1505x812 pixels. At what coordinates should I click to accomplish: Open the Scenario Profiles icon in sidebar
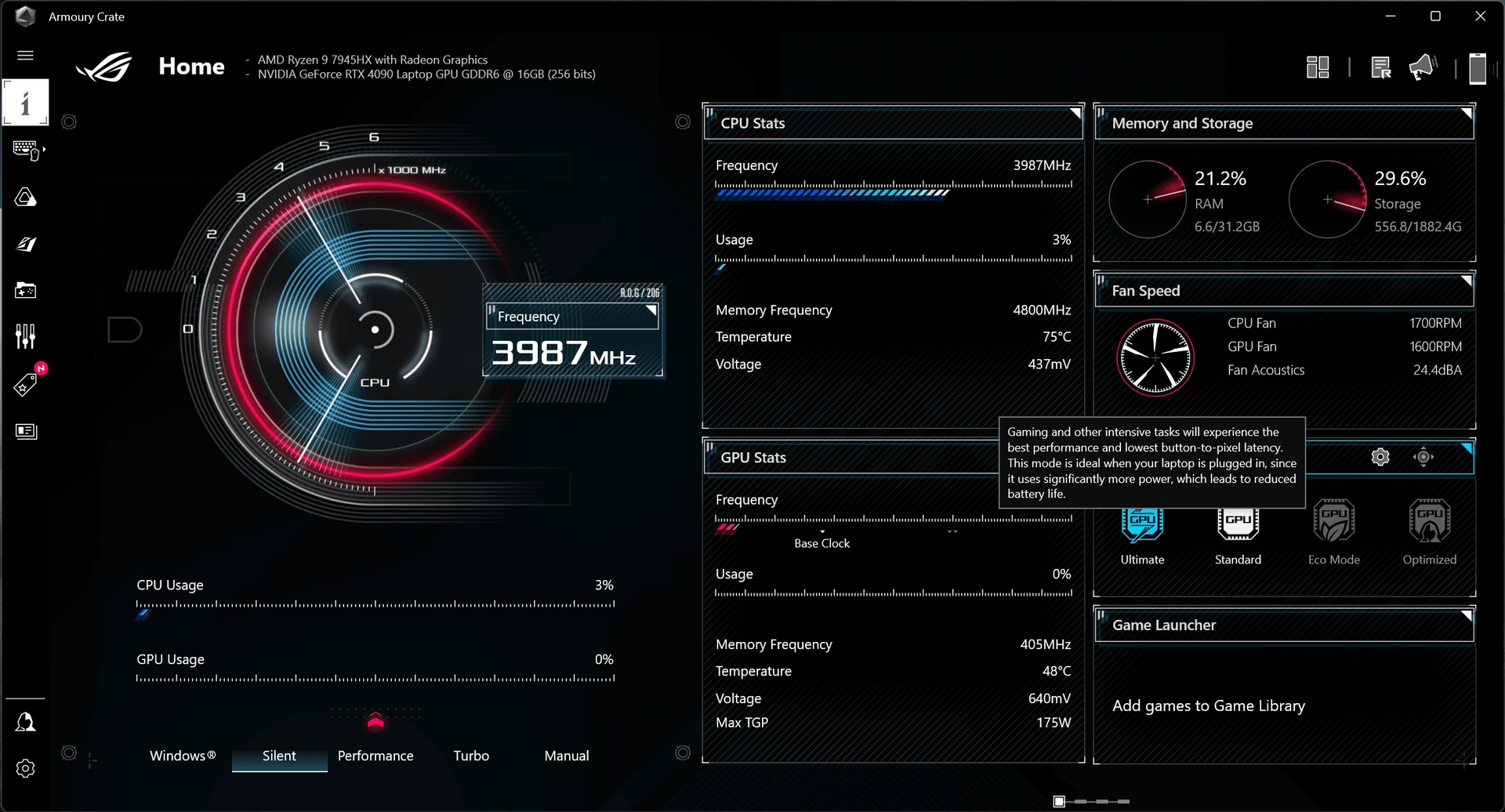[x=26, y=243]
